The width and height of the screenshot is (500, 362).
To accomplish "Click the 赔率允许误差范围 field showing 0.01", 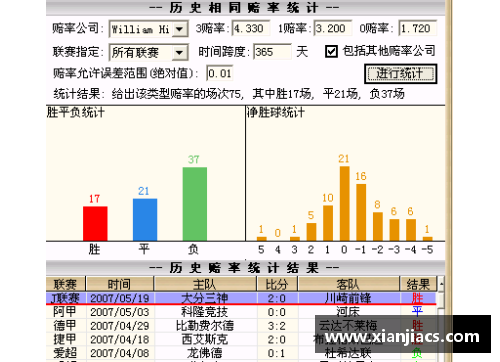I will [x=219, y=73].
